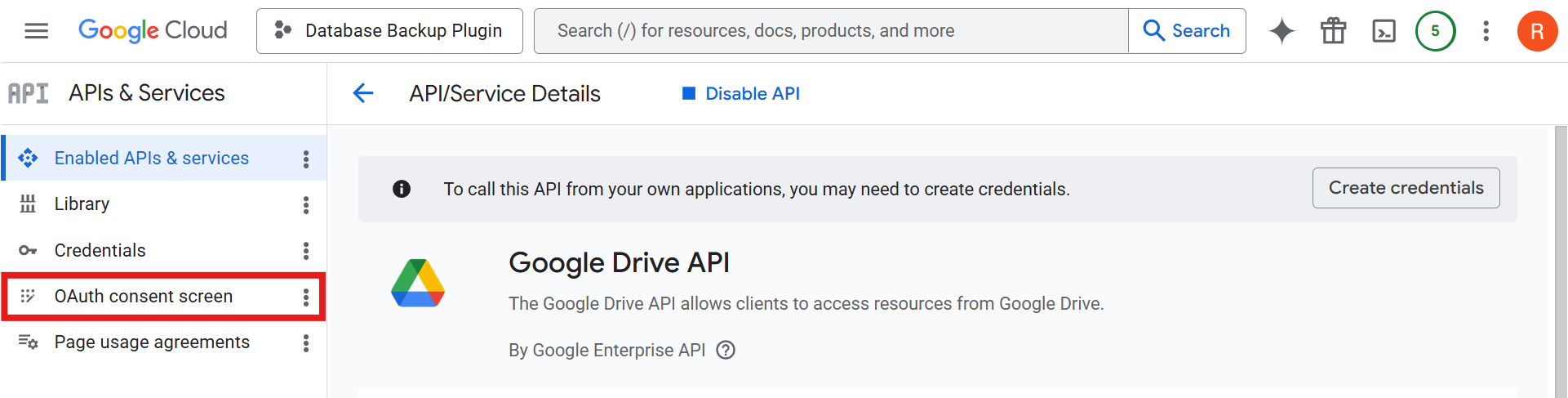Click the API icon beside APIs & Services

[x=29, y=93]
